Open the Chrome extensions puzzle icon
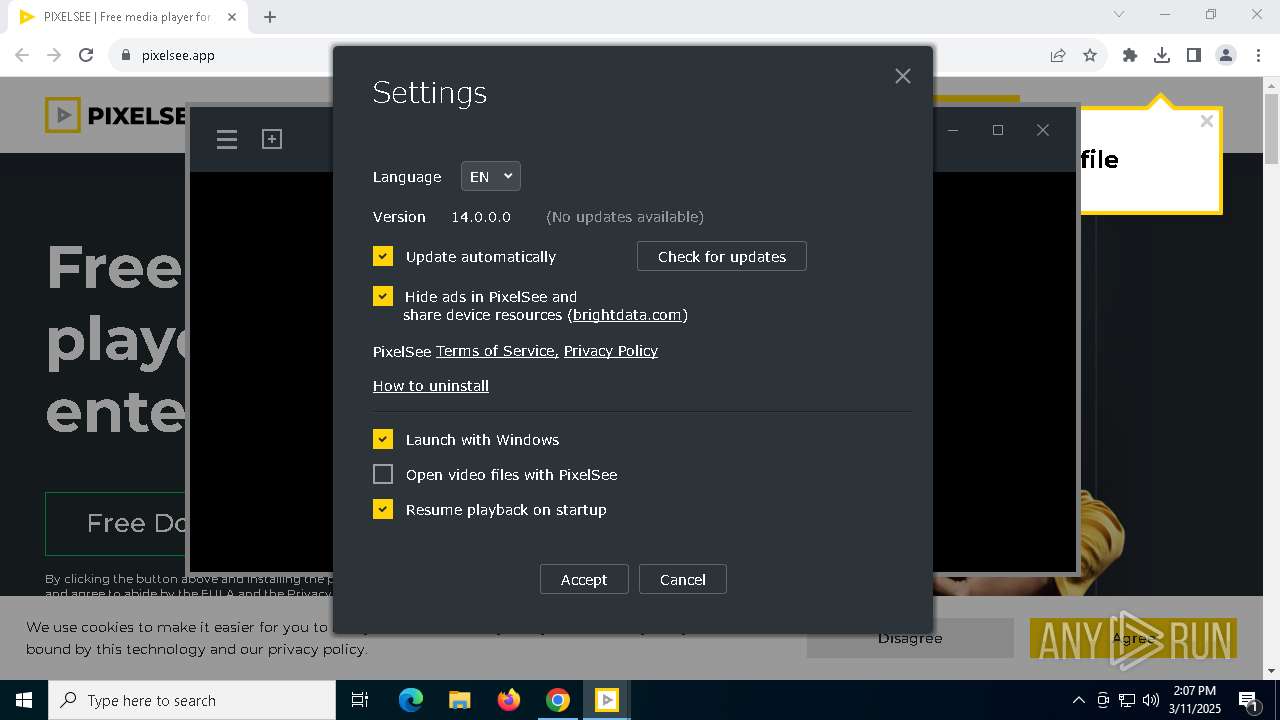The image size is (1280, 720). pyautogui.click(x=1130, y=55)
